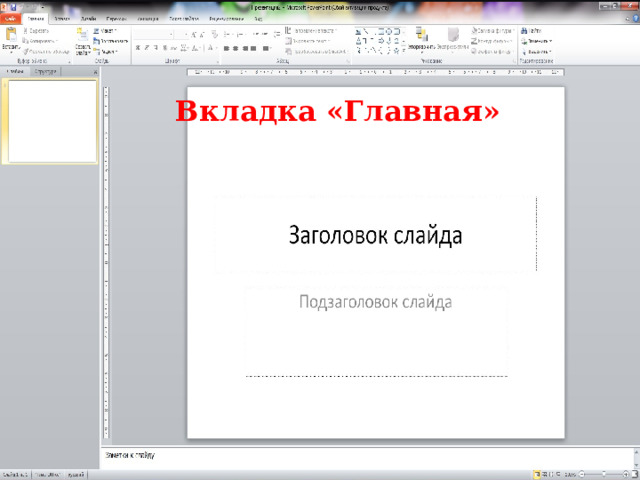Open the Вставка ribbon tab

(62, 19)
